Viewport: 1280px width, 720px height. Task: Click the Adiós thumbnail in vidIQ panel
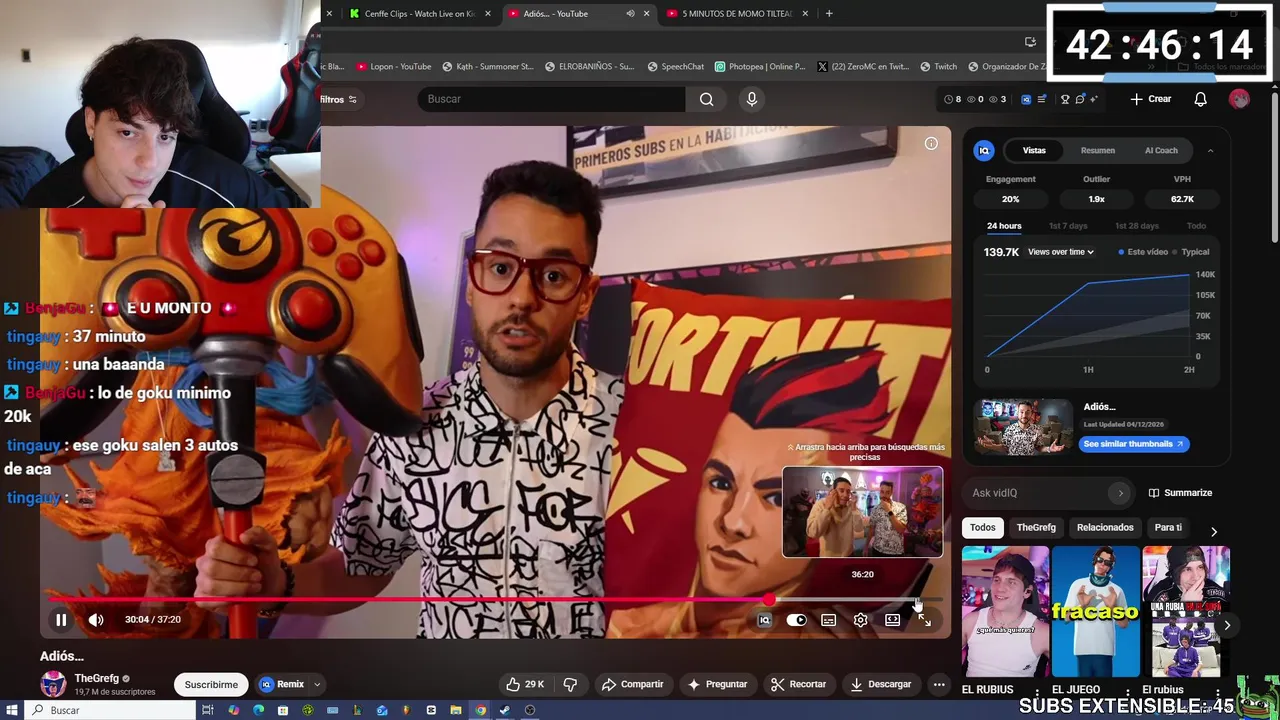(1024, 427)
